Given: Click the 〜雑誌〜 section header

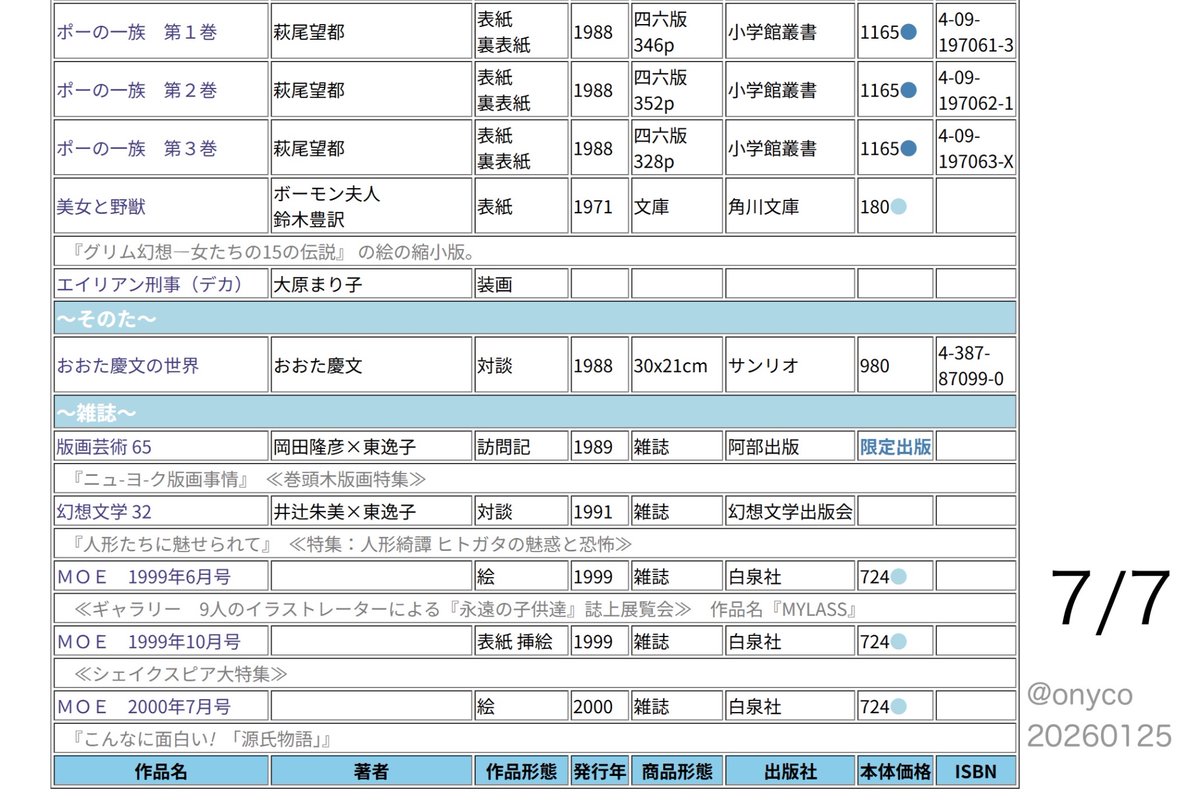Looking at the screenshot, I should (x=535, y=412).
